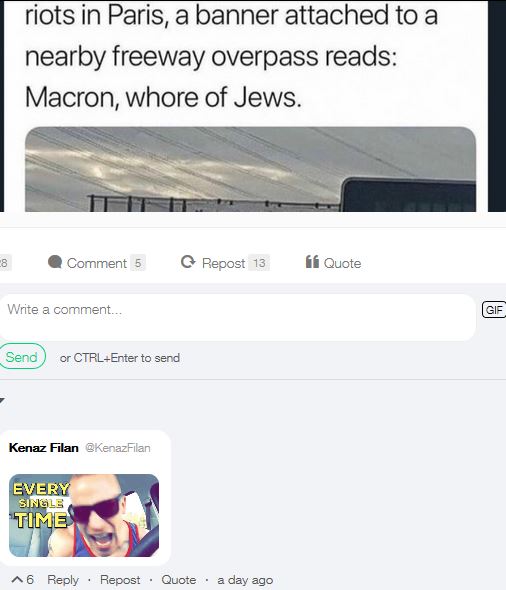The height and width of the screenshot is (590, 506).
Task: Open the @KenazFilan handle link
Action: click(x=118, y=448)
